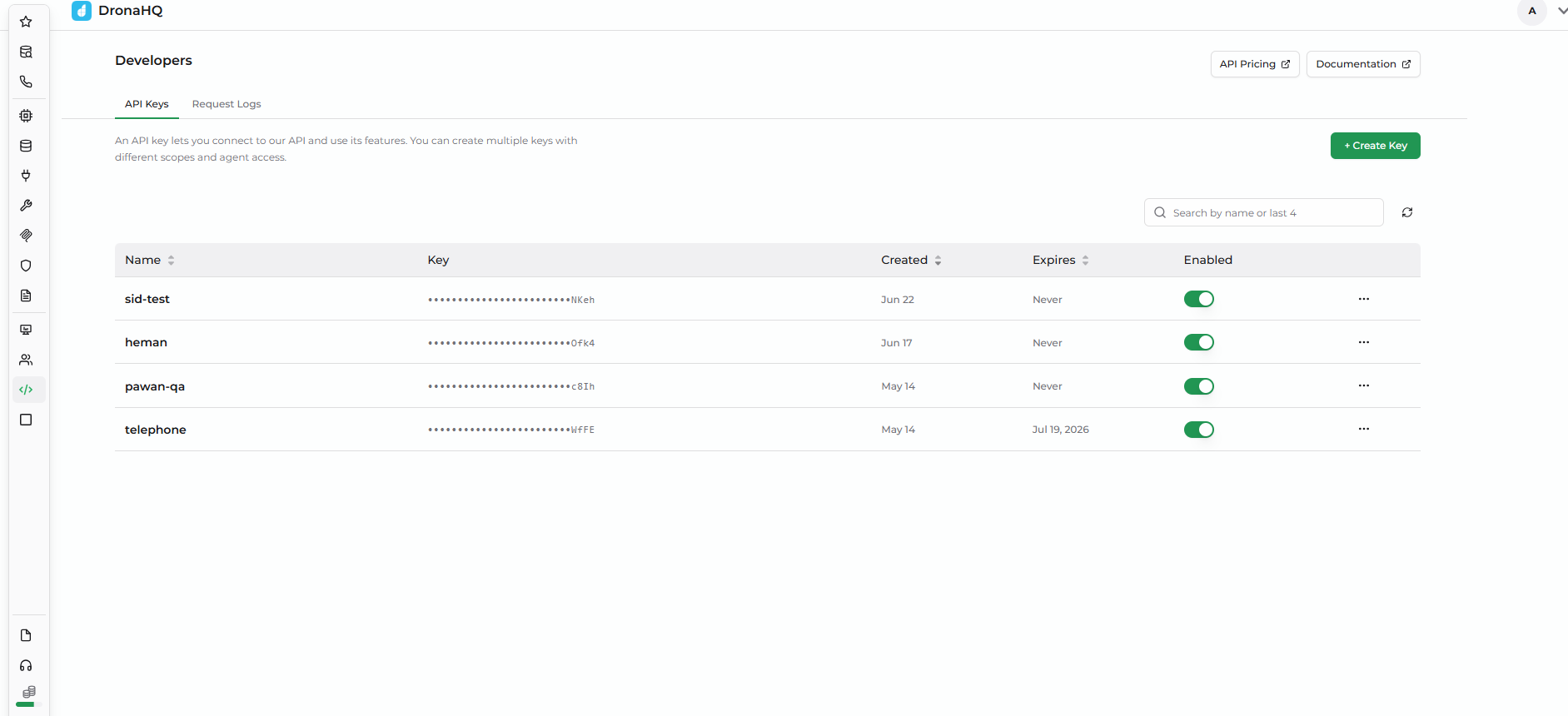Click the search by name field
Screen dimensions: 1568x716
[x=1264, y=212]
